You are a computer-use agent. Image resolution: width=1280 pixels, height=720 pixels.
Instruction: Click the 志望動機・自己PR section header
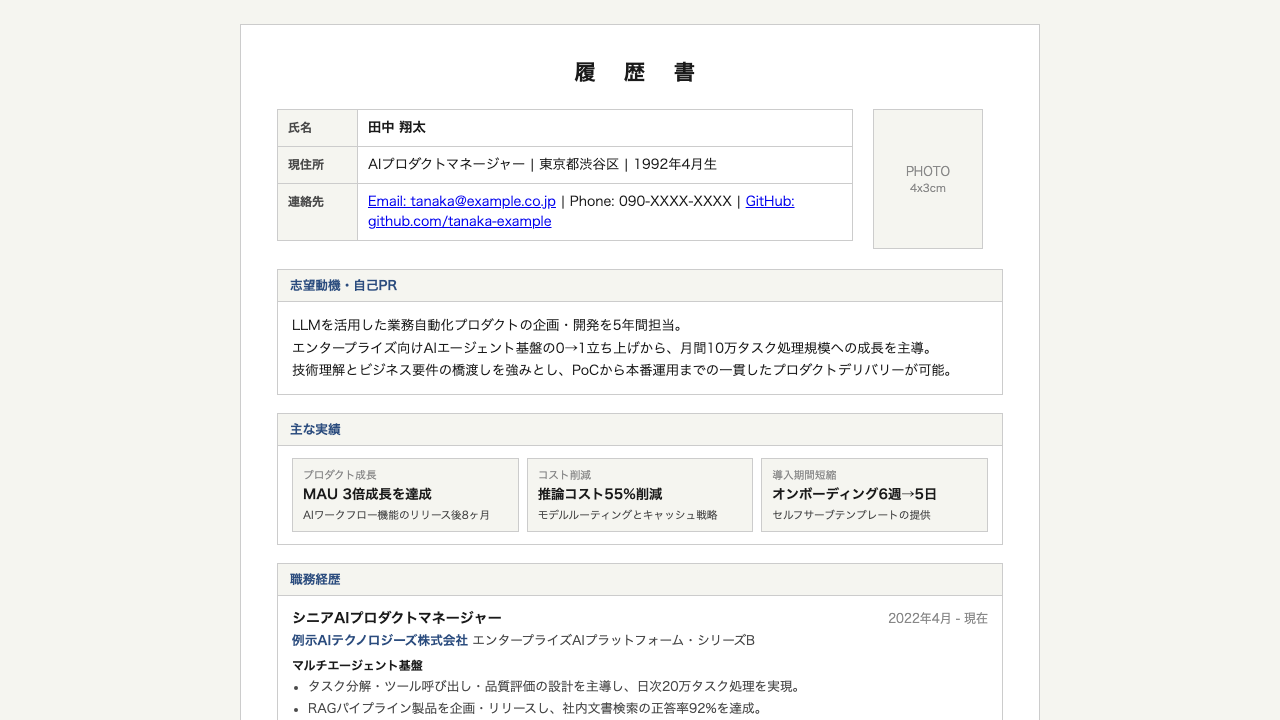pyautogui.click(x=640, y=286)
